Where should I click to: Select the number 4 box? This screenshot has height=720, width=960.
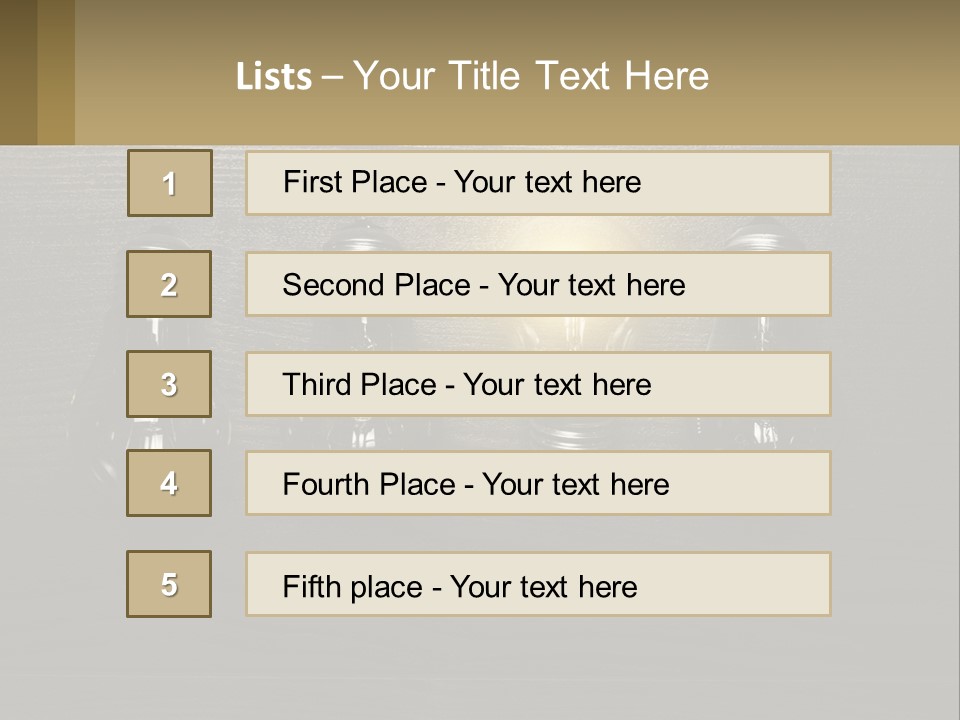coord(169,483)
